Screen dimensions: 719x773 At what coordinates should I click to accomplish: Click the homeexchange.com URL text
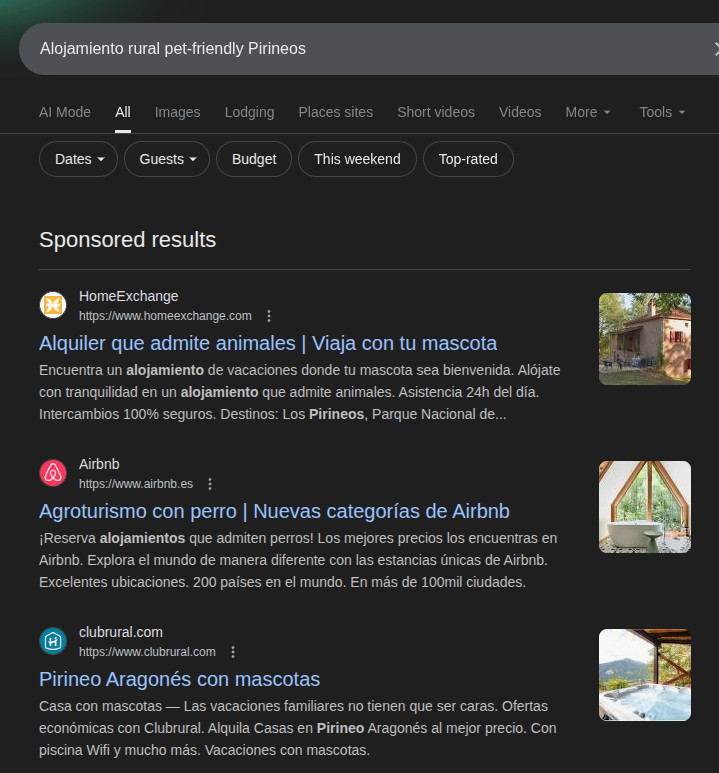point(165,316)
